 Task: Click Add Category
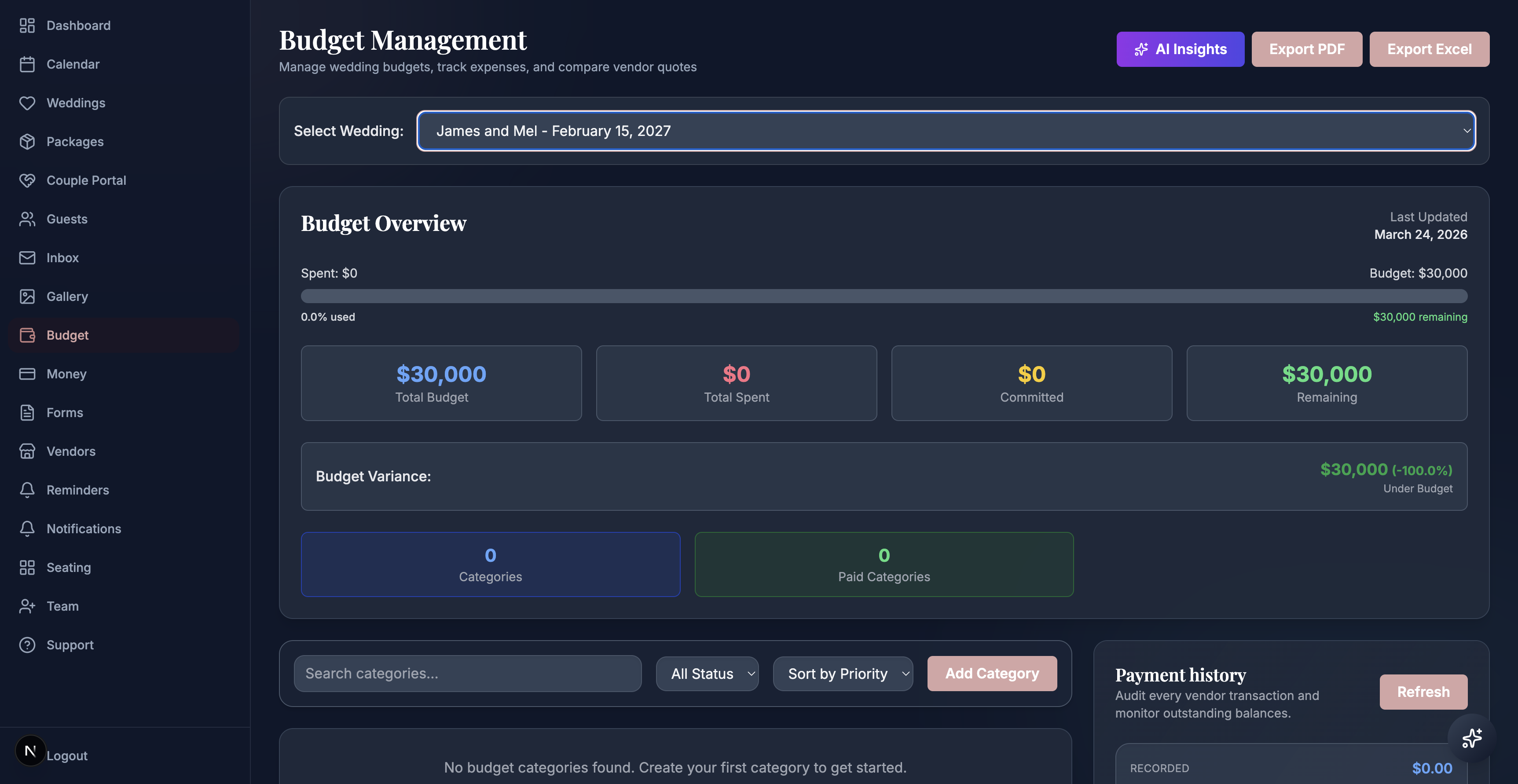point(992,673)
